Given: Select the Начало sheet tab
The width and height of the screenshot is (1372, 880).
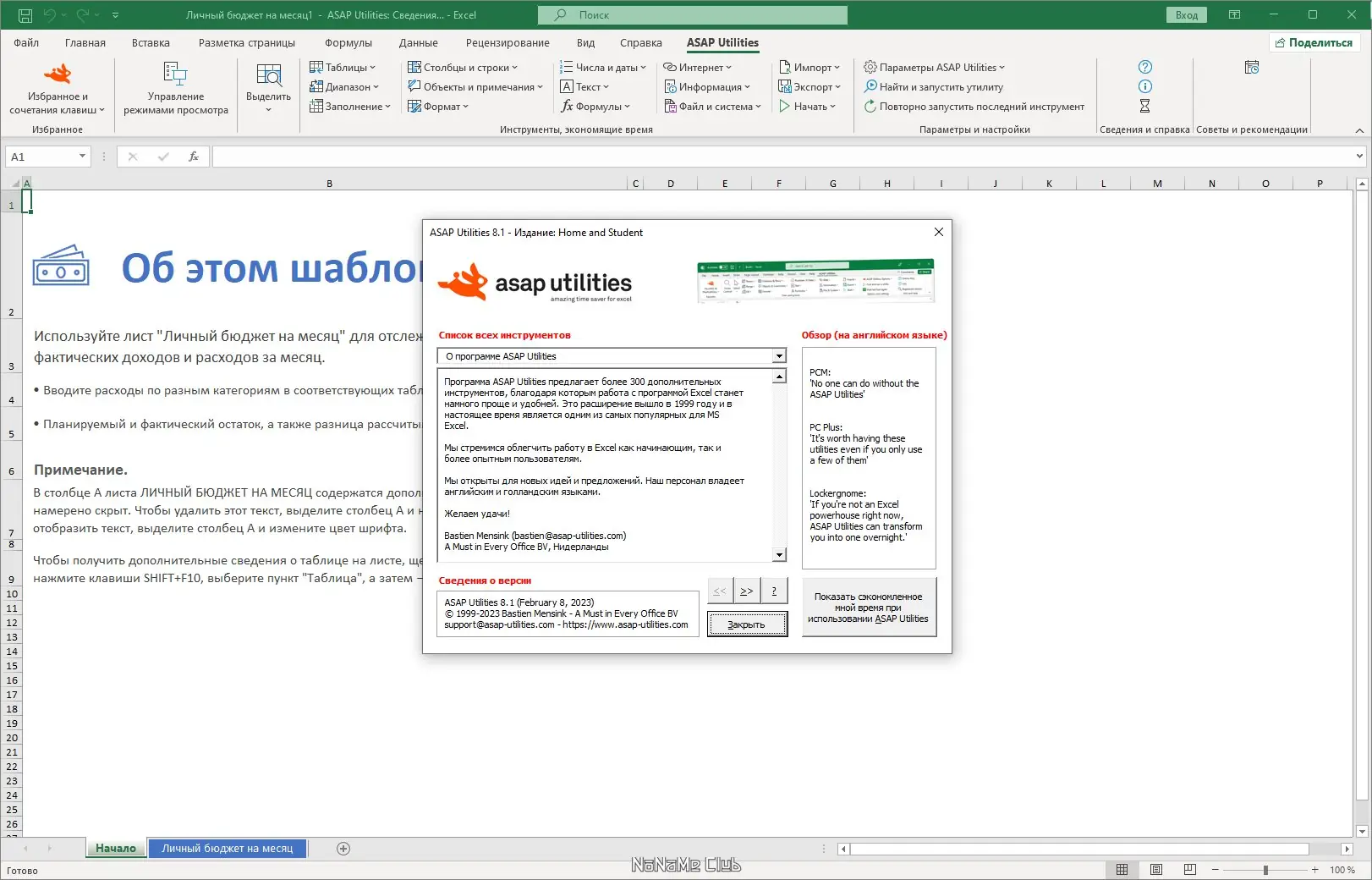Looking at the screenshot, I should tap(116, 848).
